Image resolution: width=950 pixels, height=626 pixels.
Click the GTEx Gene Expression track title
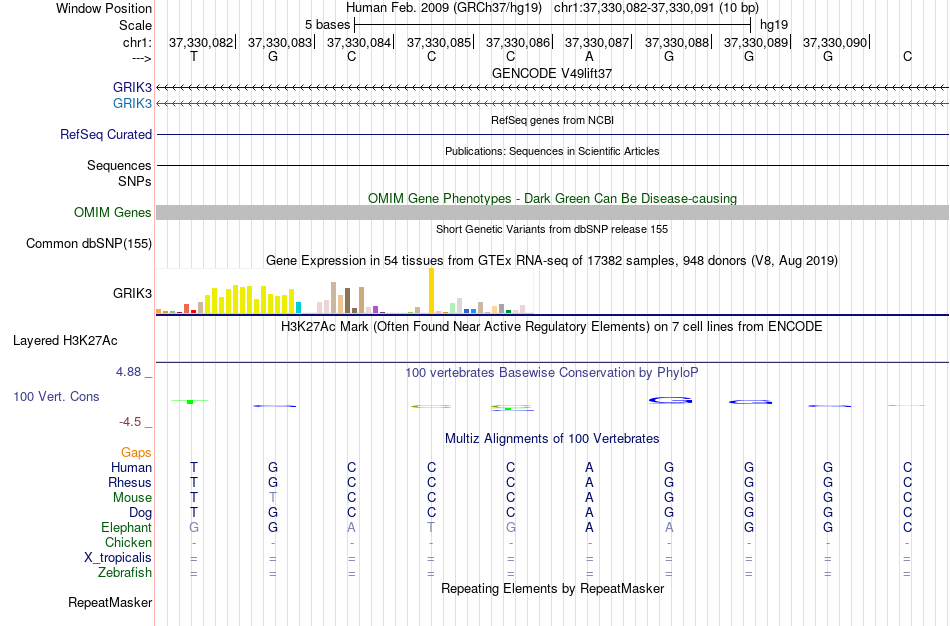(x=552, y=261)
